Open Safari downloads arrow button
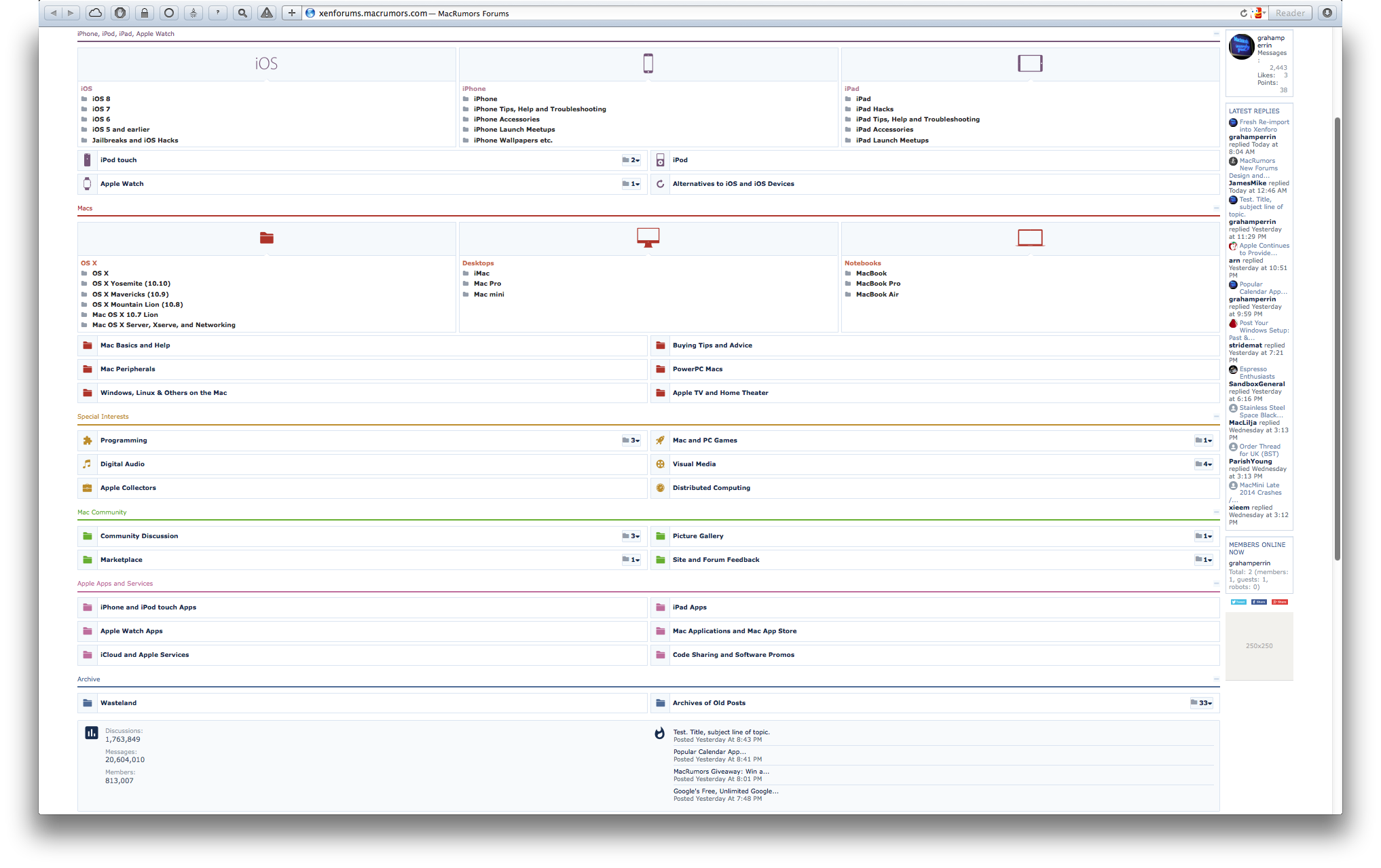This screenshot has width=1381, height=868. click(x=1327, y=13)
